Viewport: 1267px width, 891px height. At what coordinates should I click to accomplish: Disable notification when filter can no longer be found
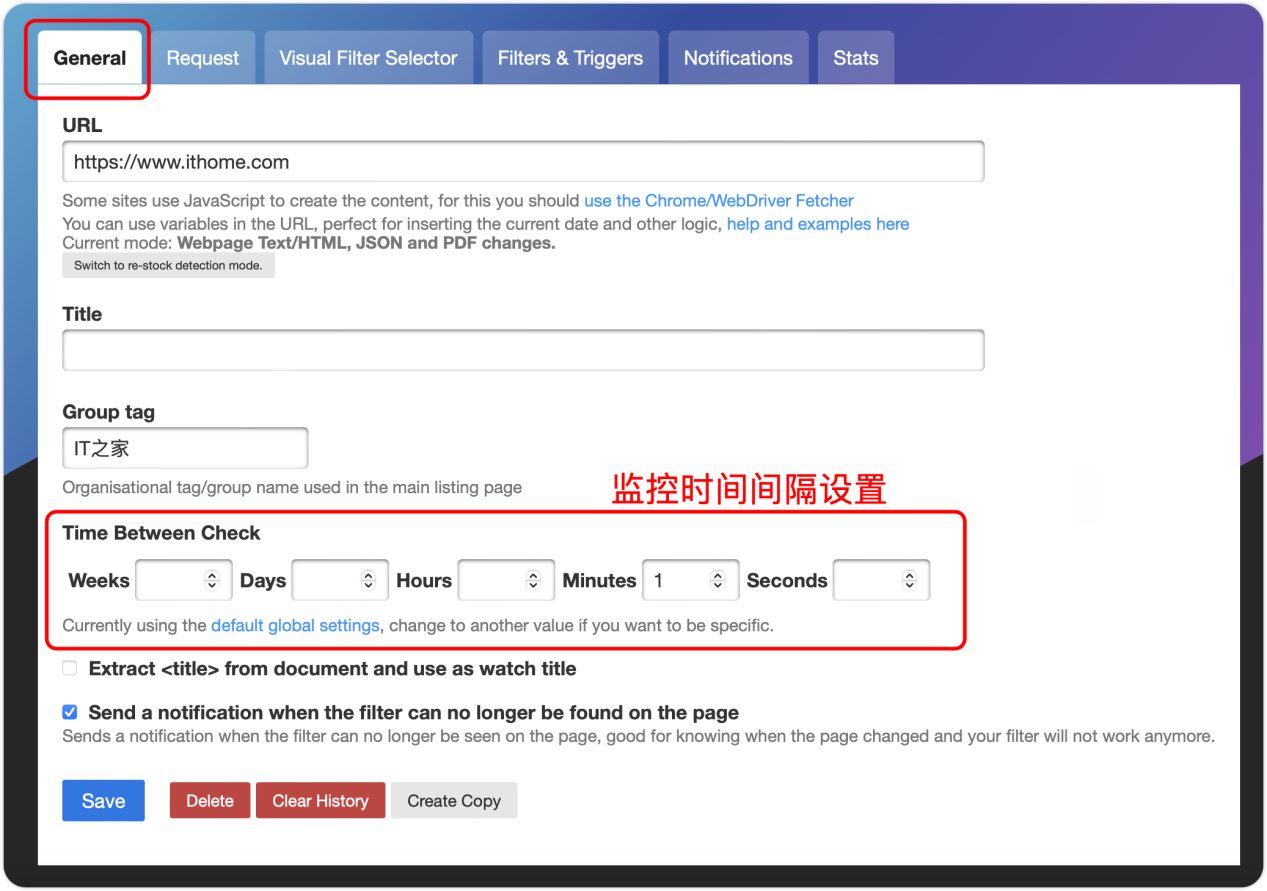69,712
